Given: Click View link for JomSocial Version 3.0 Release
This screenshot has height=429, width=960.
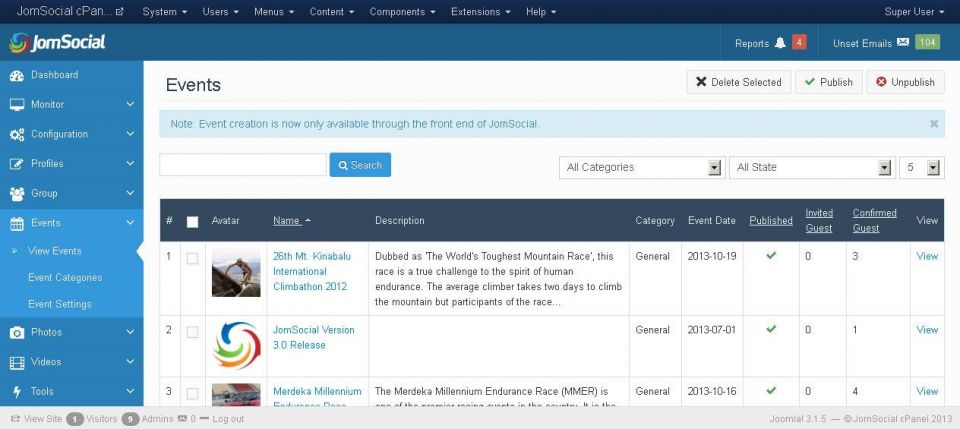Looking at the screenshot, I should (x=927, y=329).
